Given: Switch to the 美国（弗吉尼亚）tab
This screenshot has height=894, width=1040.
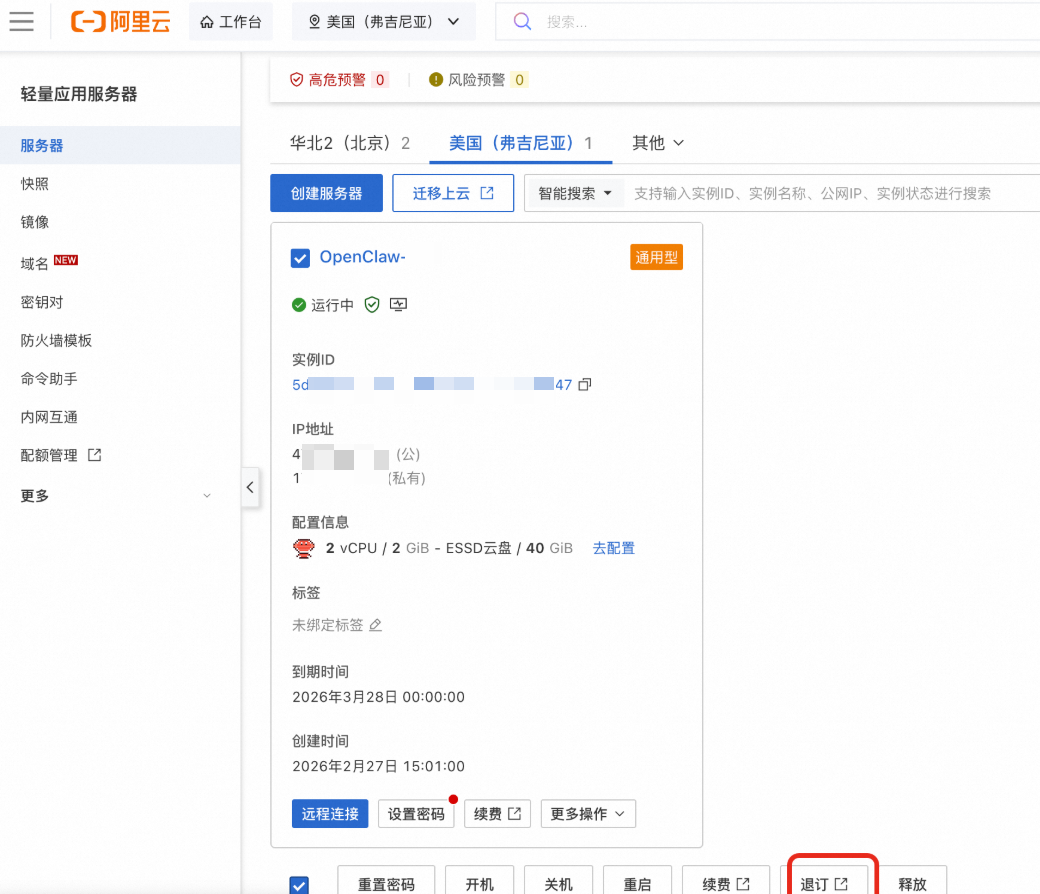Looking at the screenshot, I should [x=521, y=143].
